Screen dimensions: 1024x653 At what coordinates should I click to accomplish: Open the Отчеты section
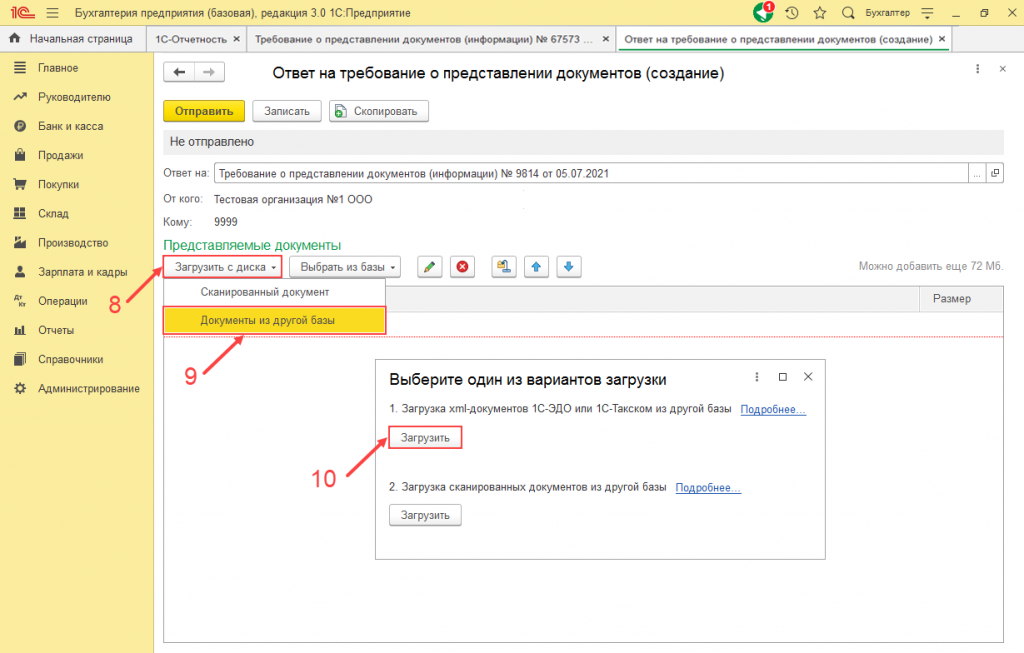coord(56,330)
